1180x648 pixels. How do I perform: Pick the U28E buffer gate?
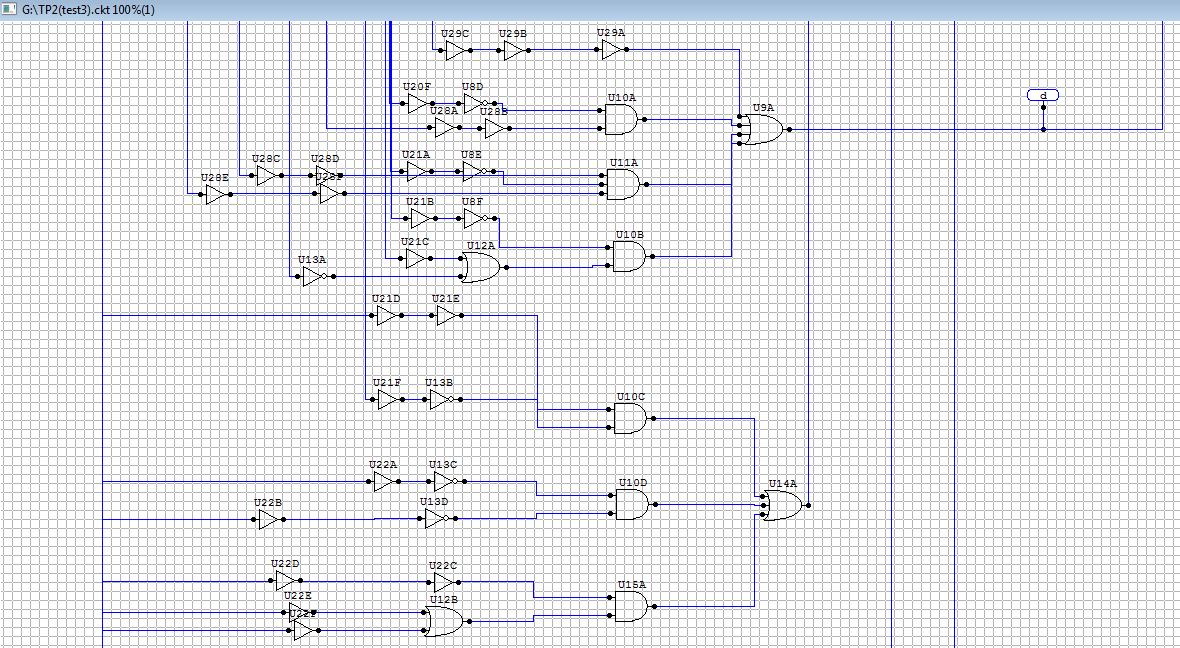[215, 195]
